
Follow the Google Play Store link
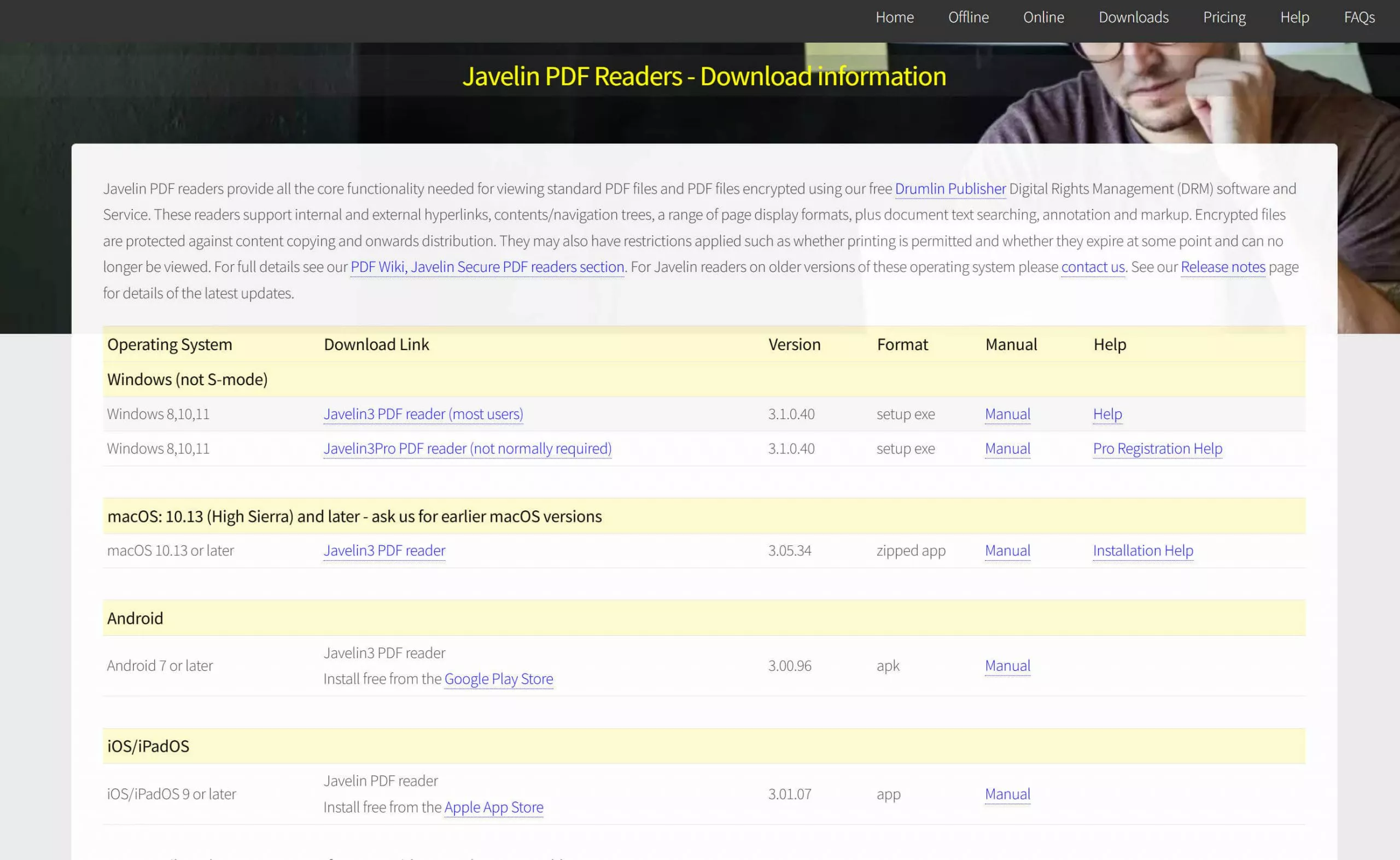499,679
